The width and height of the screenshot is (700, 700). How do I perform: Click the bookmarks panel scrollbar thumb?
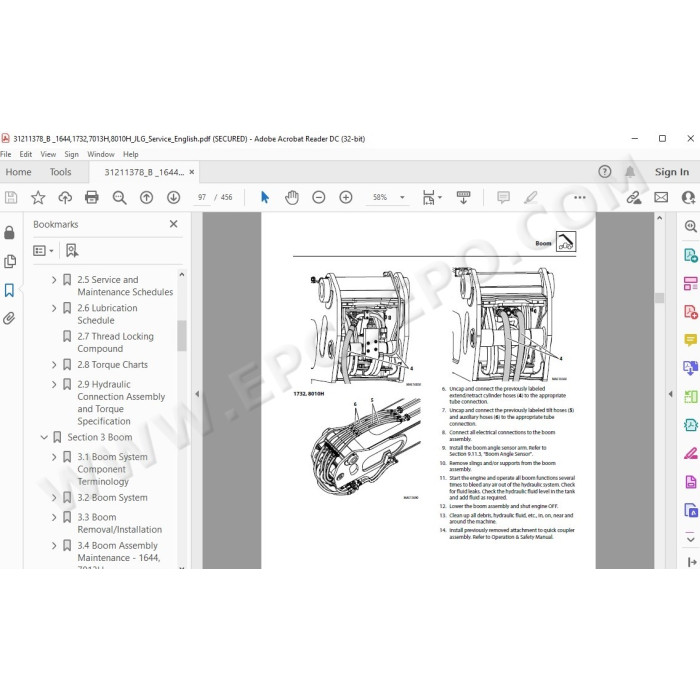[x=181, y=335]
